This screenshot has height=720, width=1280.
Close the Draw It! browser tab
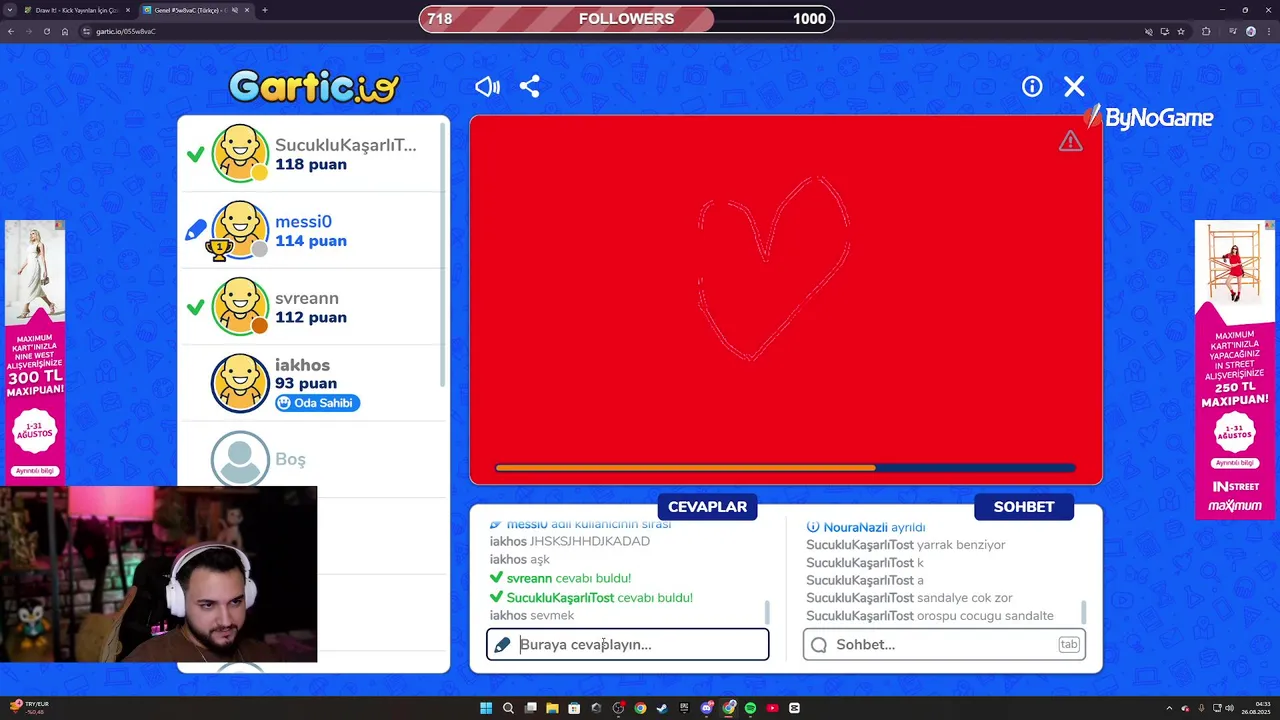coord(127,10)
